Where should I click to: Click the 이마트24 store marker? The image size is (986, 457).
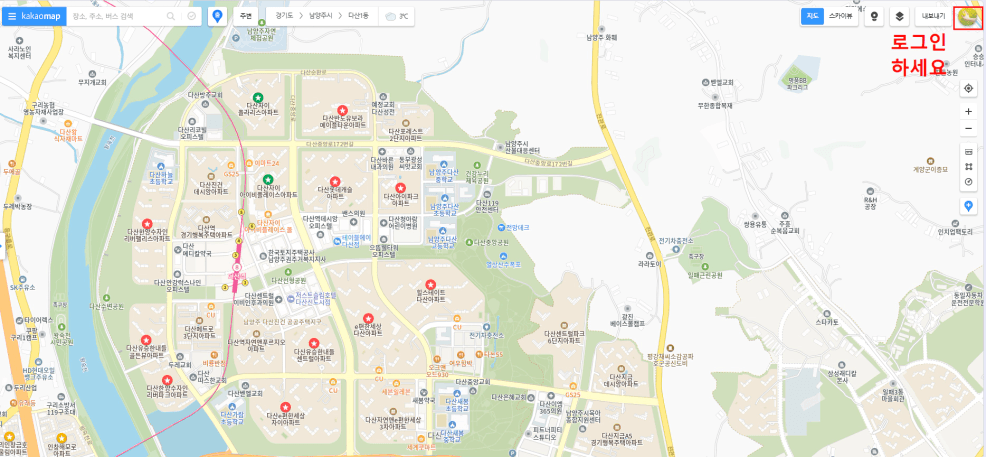[x=250, y=163]
